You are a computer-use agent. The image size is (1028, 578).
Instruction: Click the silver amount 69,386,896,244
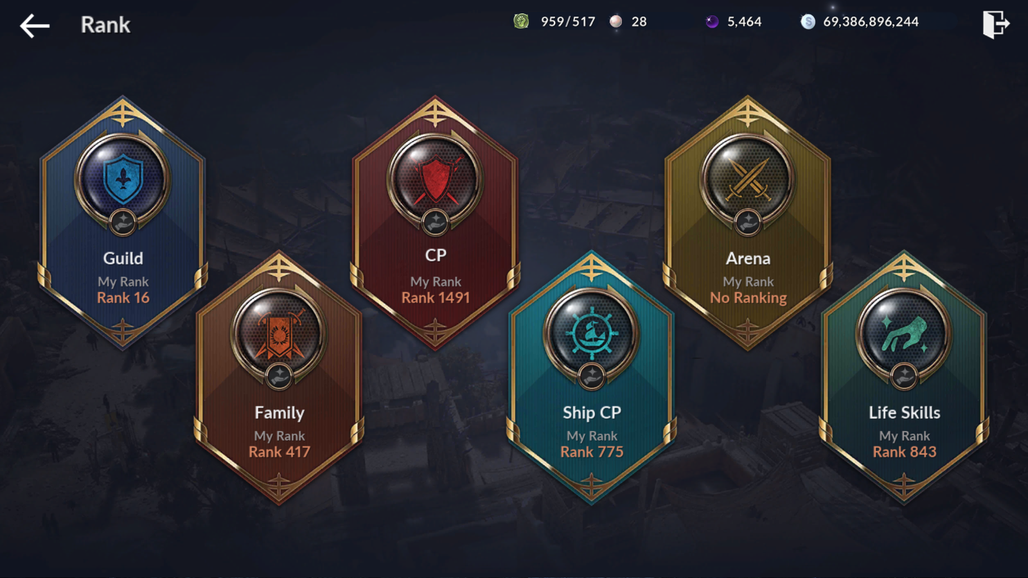871,22
